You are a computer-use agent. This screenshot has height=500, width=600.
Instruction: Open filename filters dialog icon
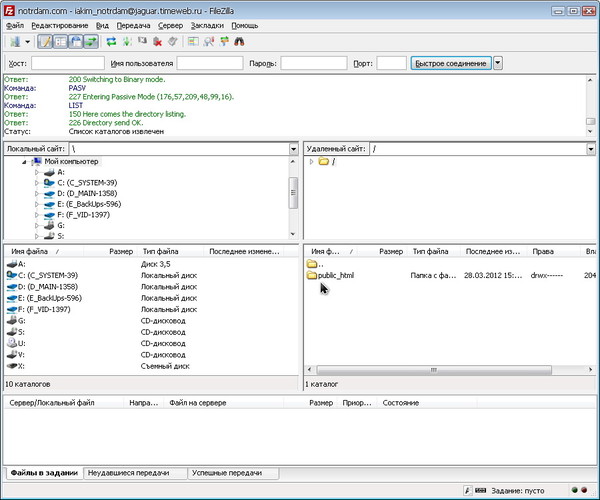193,42
